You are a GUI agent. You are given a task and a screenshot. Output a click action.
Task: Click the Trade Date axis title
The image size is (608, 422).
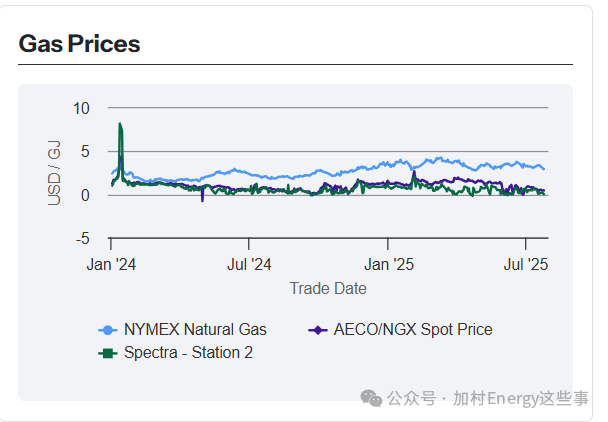coord(328,288)
